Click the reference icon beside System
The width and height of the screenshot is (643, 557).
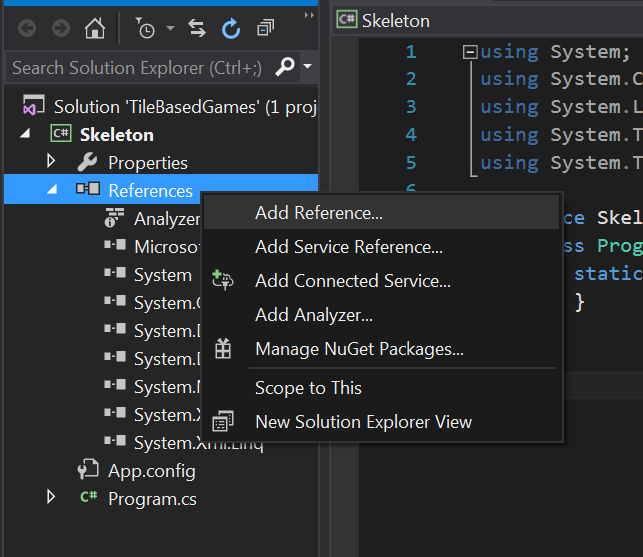(x=115, y=273)
